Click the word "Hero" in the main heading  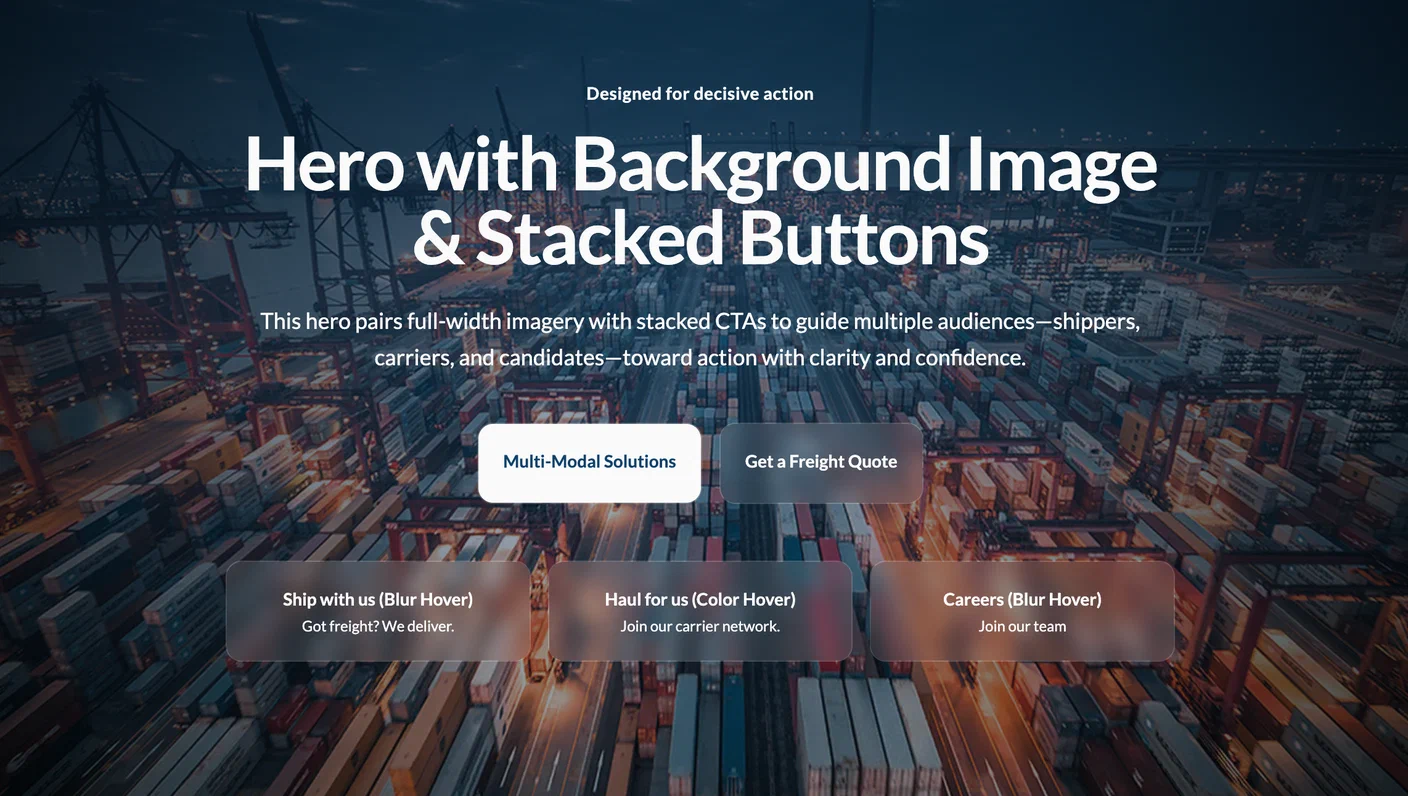(324, 165)
